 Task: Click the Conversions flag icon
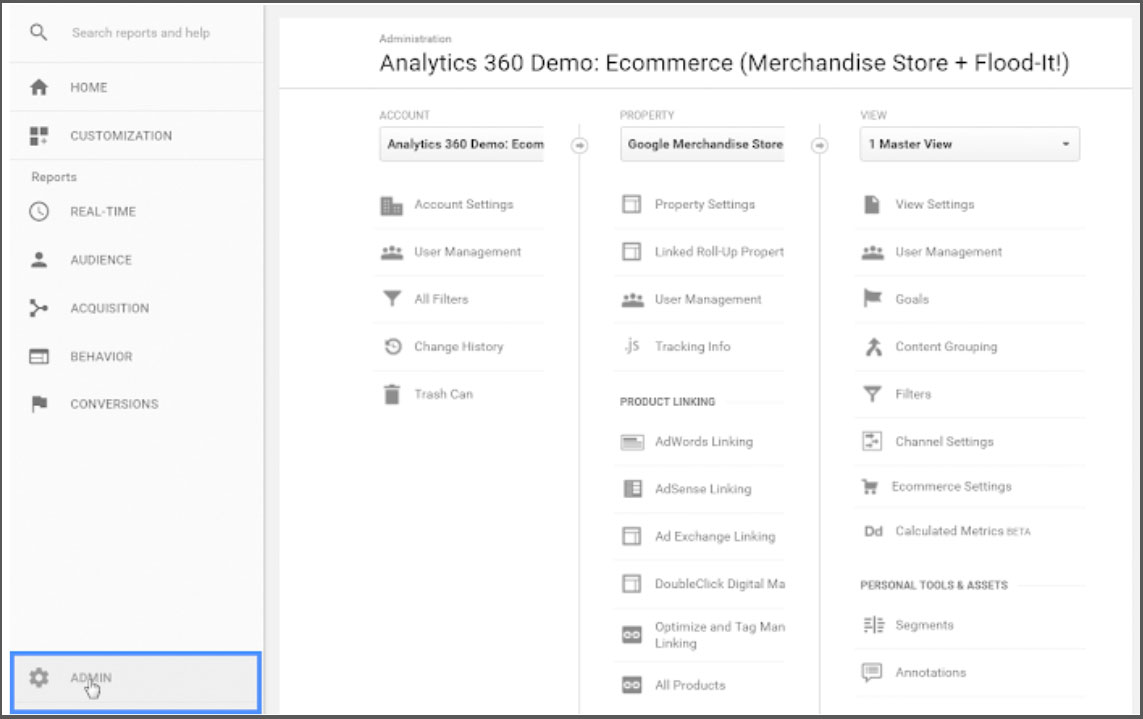click(x=39, y=404)
